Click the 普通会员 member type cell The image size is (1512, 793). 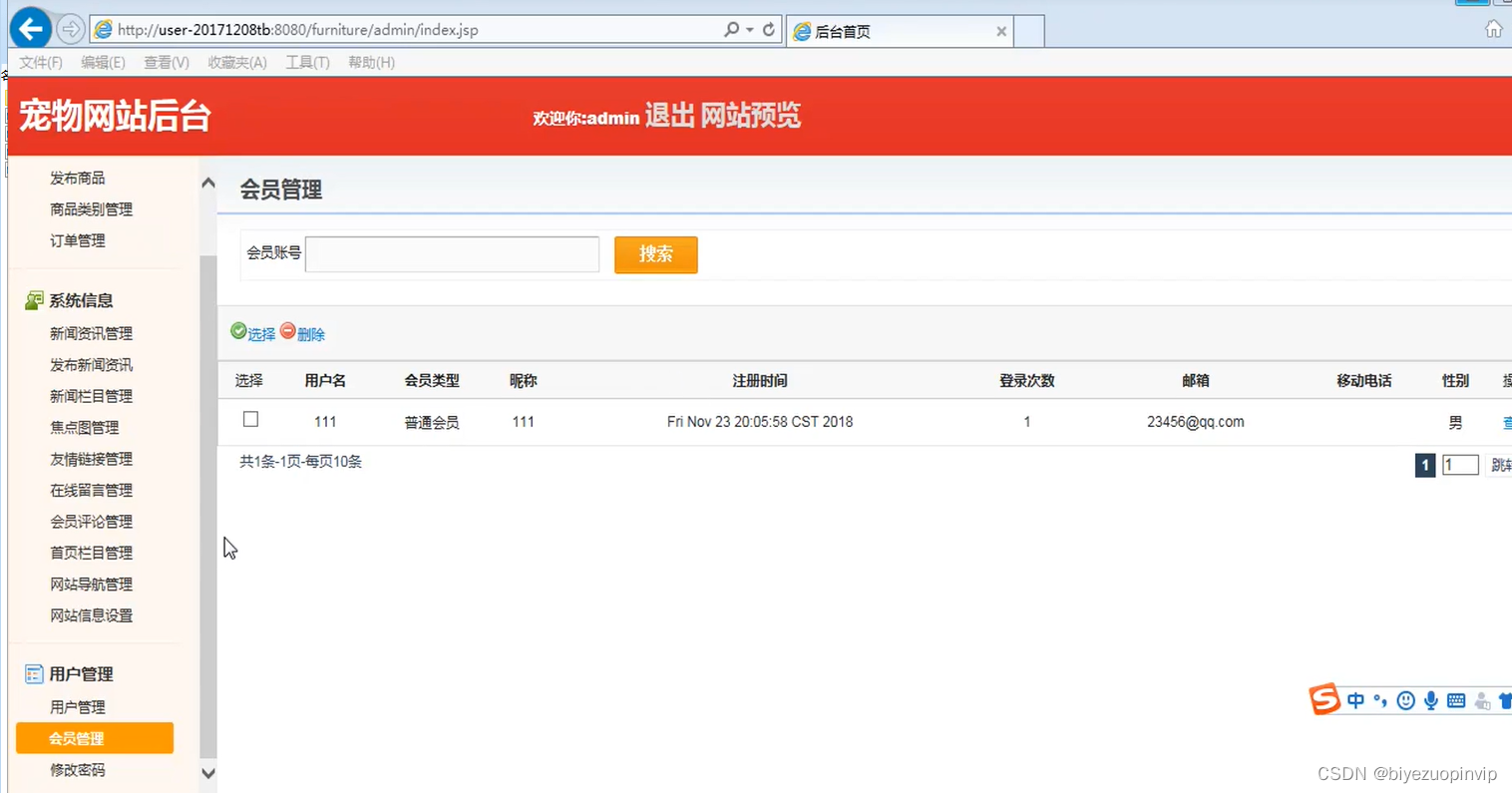click(432, 423)
